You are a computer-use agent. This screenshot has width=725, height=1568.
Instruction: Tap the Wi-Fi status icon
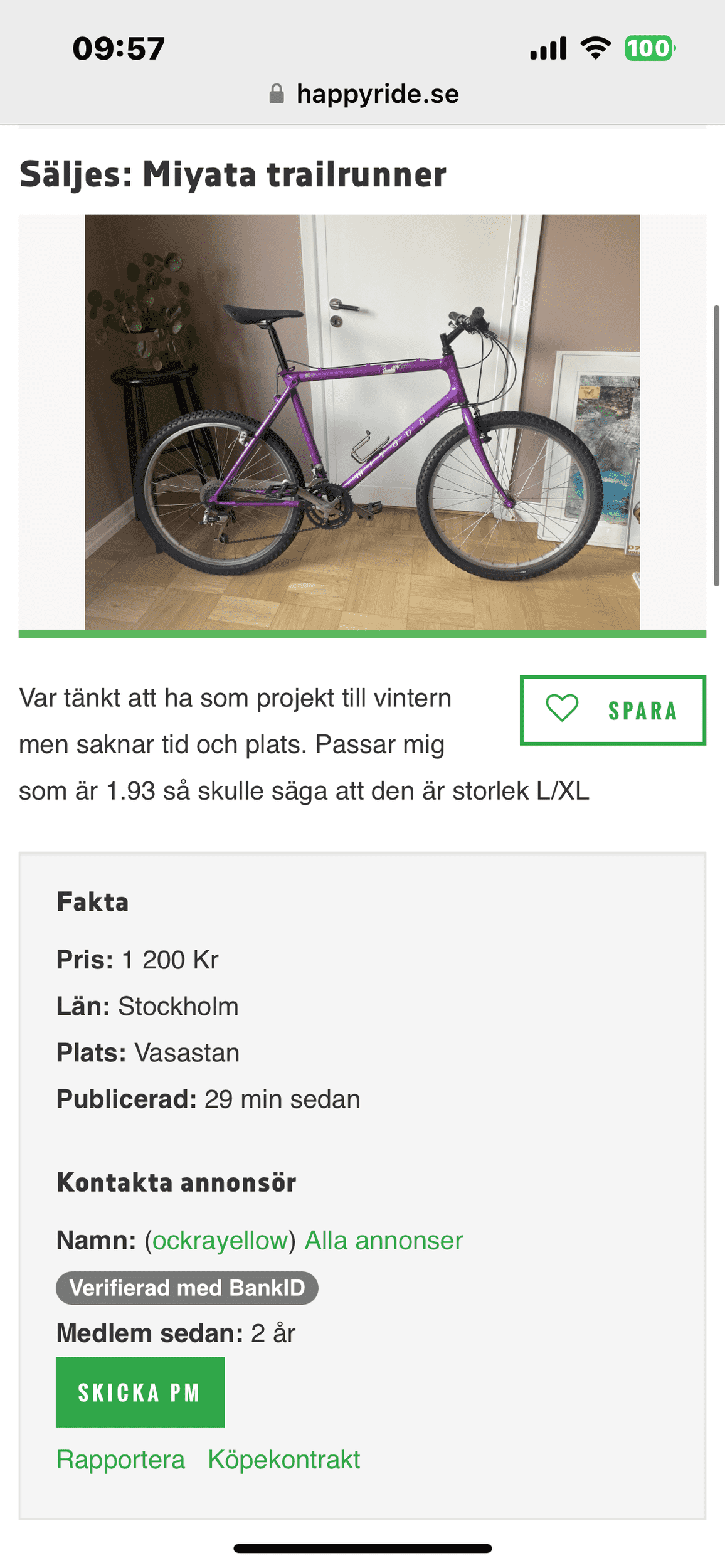(595, 48)
